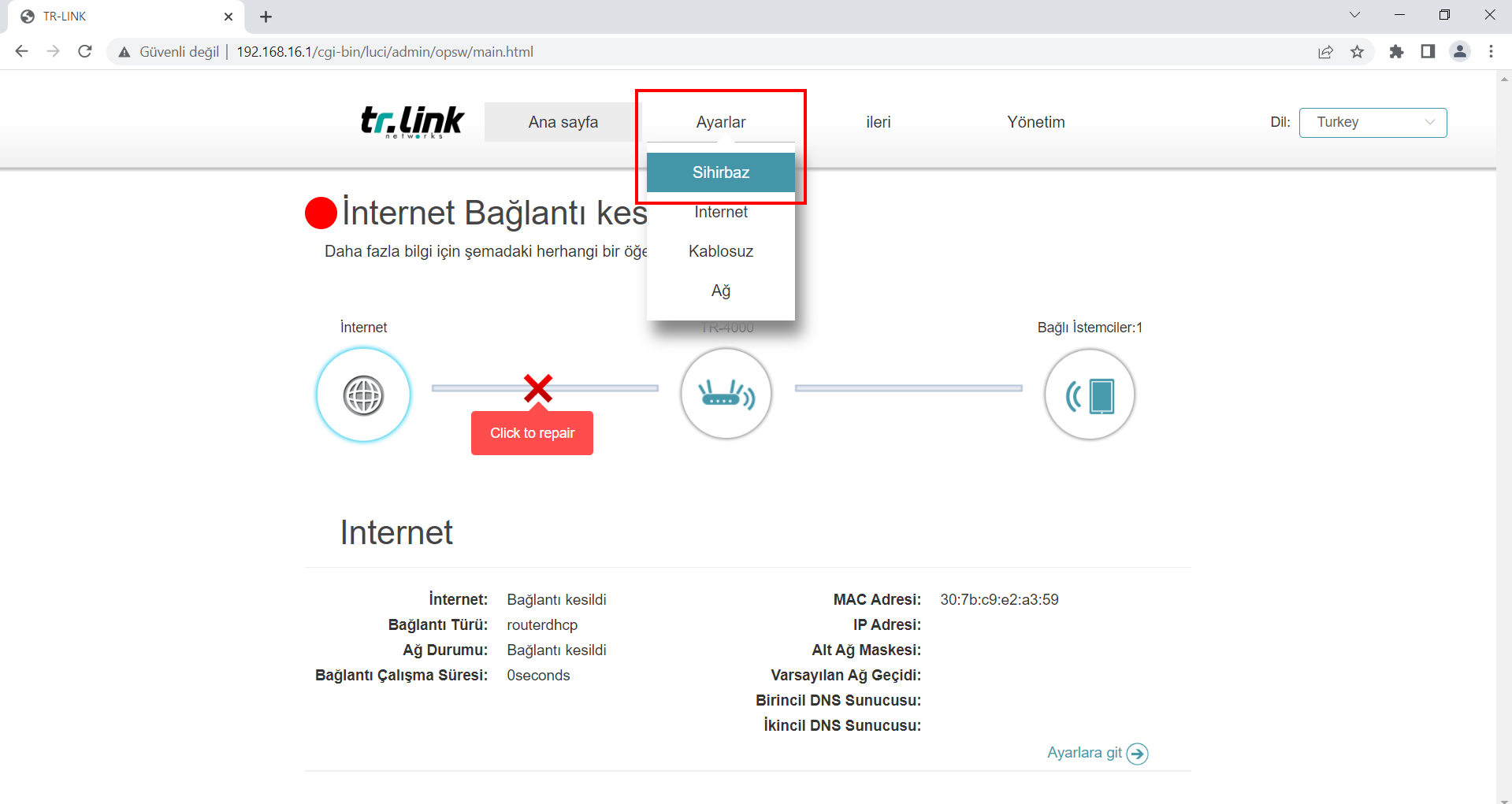Select the Internet globe icon in diagram
The width and height of the screenshot is (1512, 804).
coord(363,395)
